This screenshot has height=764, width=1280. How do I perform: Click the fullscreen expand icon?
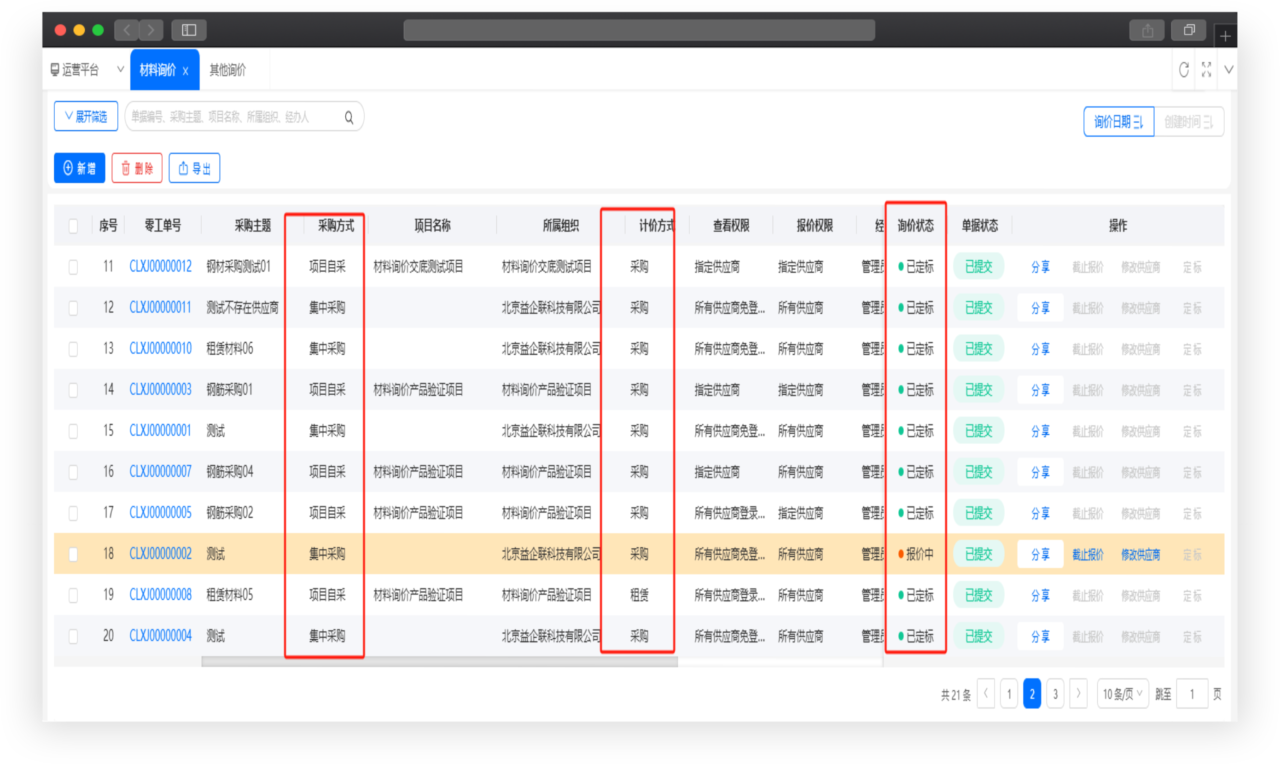click(x=1206, y=70)
